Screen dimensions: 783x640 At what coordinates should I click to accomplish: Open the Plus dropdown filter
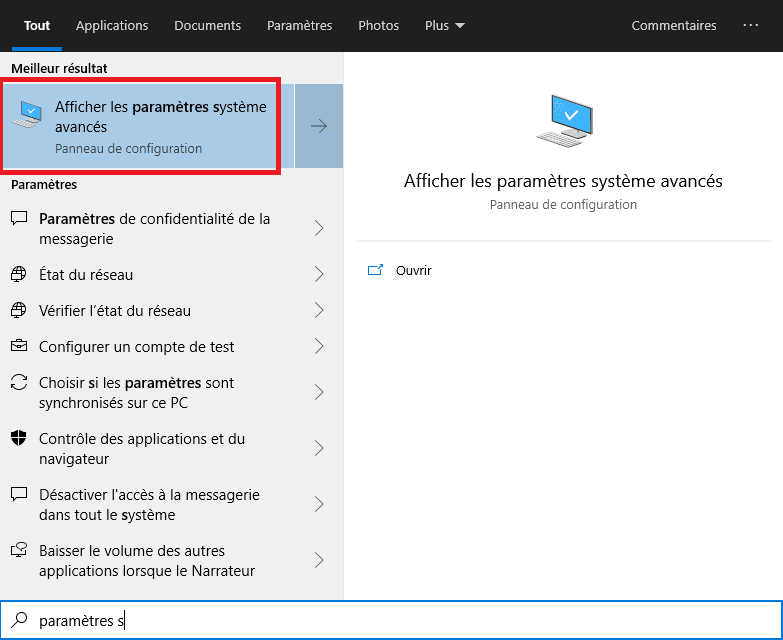[x=444, y=26]
